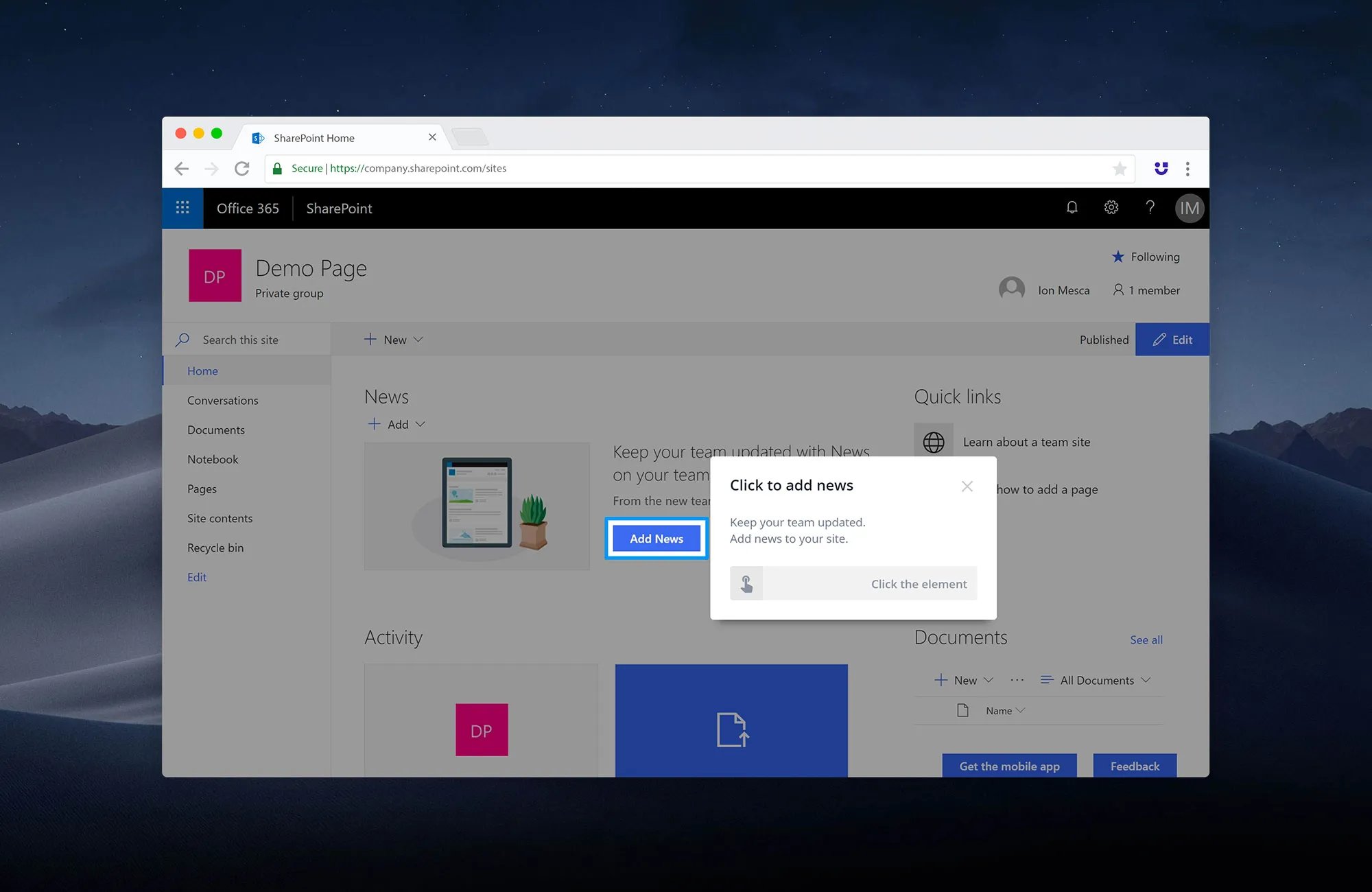Open the SharePoint settings gear
The width and height of the screenshot is (1372, 892).
pyautogui.click(x=1111, y=207)
